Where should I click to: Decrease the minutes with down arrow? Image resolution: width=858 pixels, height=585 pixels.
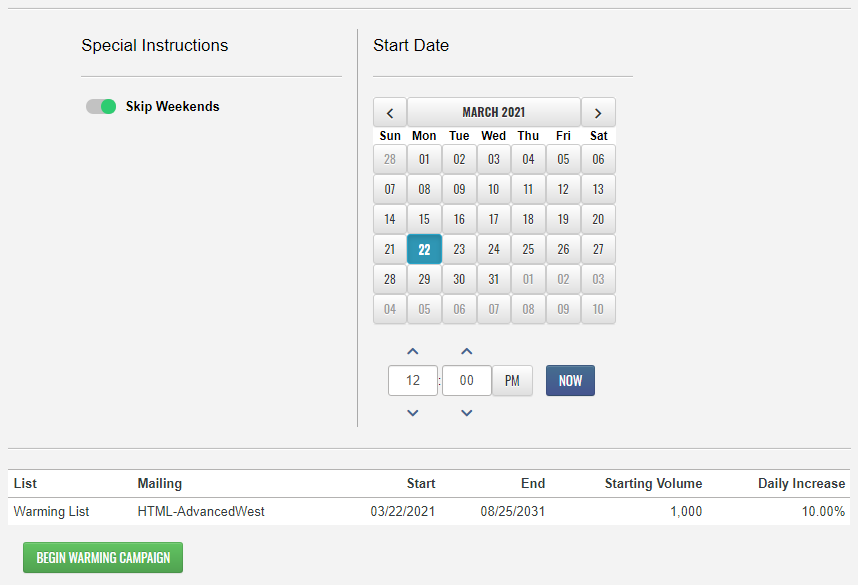(x=466, y=412)
